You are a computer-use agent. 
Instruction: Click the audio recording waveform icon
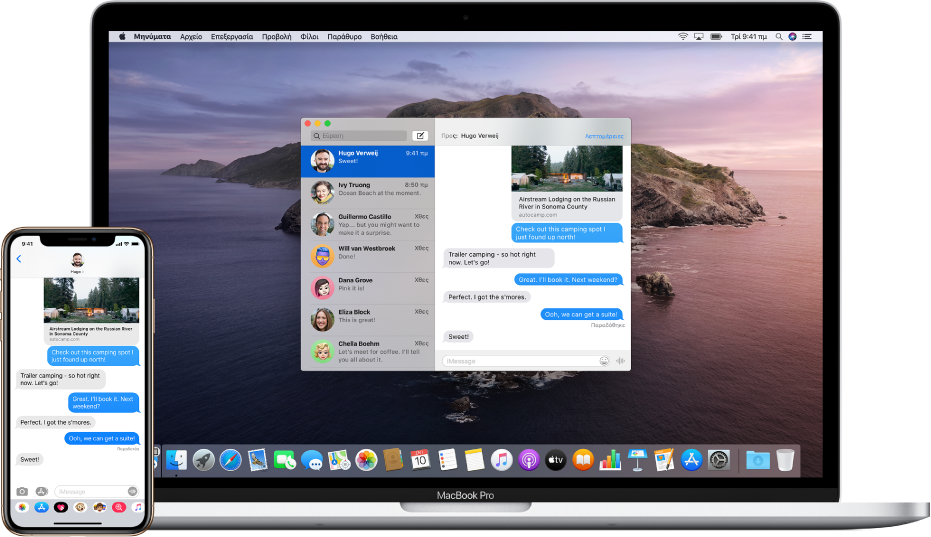[x=620, y=361]
